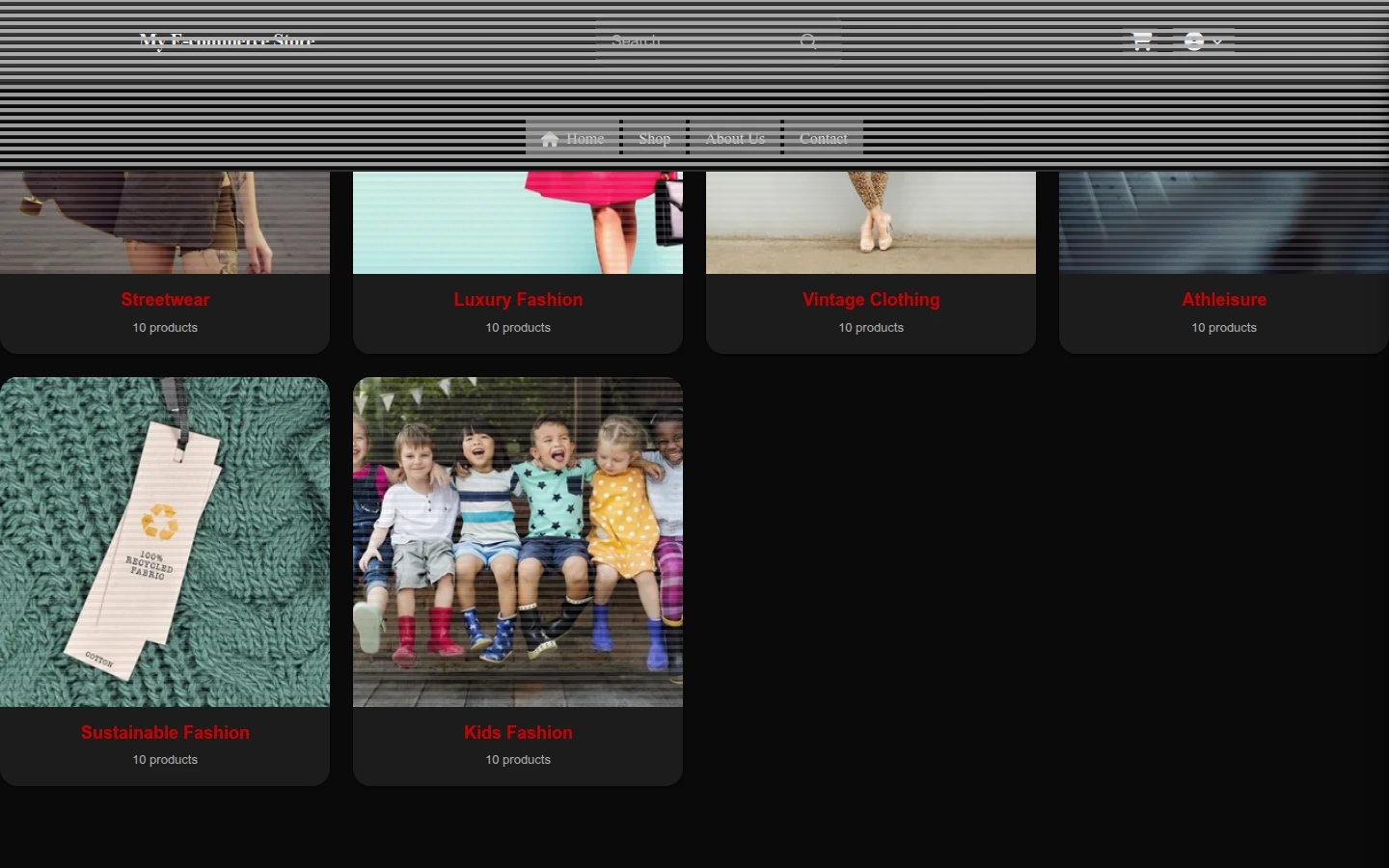The width and height of the screenshot is (1389, 868).
Task: Open the Contact nav item
Action: 823,138
